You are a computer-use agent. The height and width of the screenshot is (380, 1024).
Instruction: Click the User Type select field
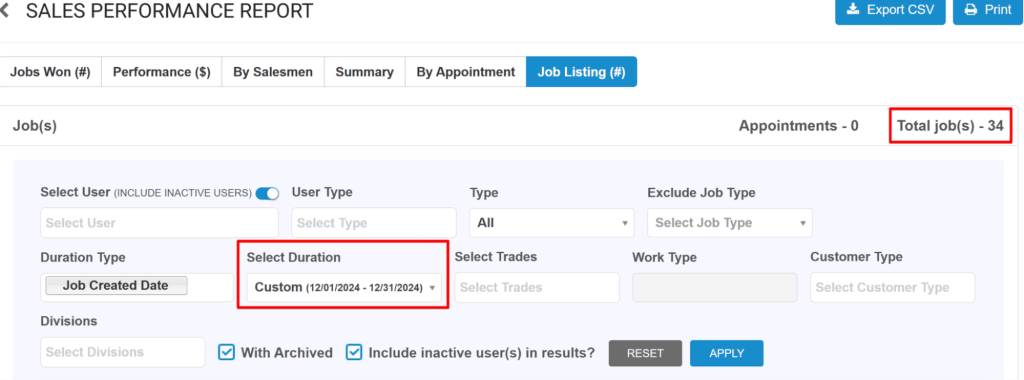coord(374,223)
